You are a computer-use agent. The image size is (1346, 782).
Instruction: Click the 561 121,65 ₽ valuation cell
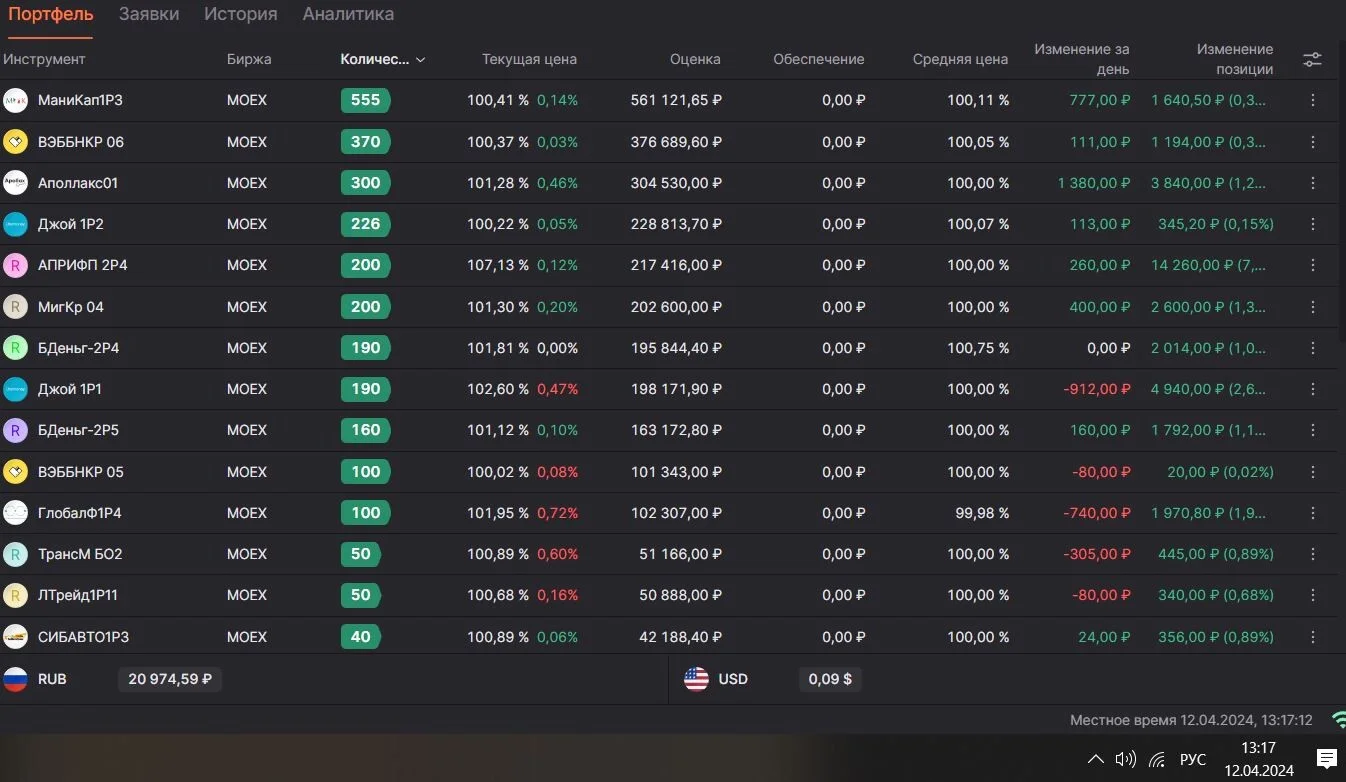(x=676, y=100)
